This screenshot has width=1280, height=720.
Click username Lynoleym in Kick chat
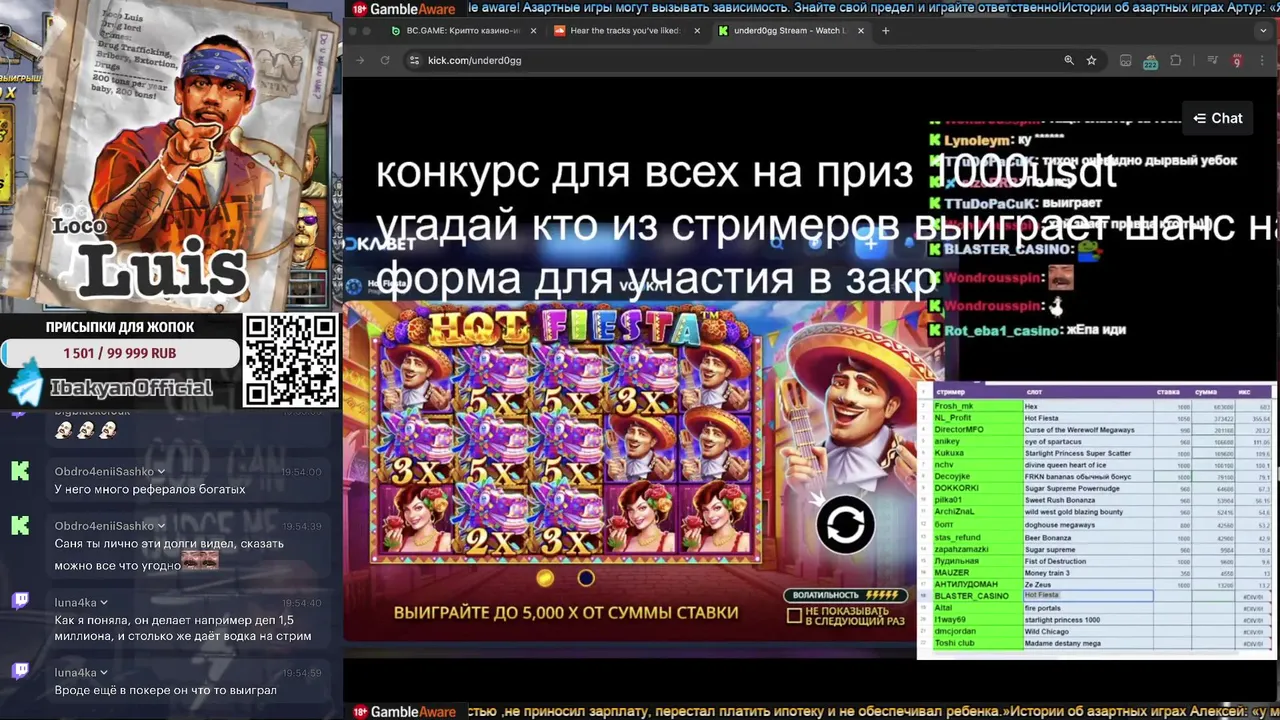click(x=975, y=141)
